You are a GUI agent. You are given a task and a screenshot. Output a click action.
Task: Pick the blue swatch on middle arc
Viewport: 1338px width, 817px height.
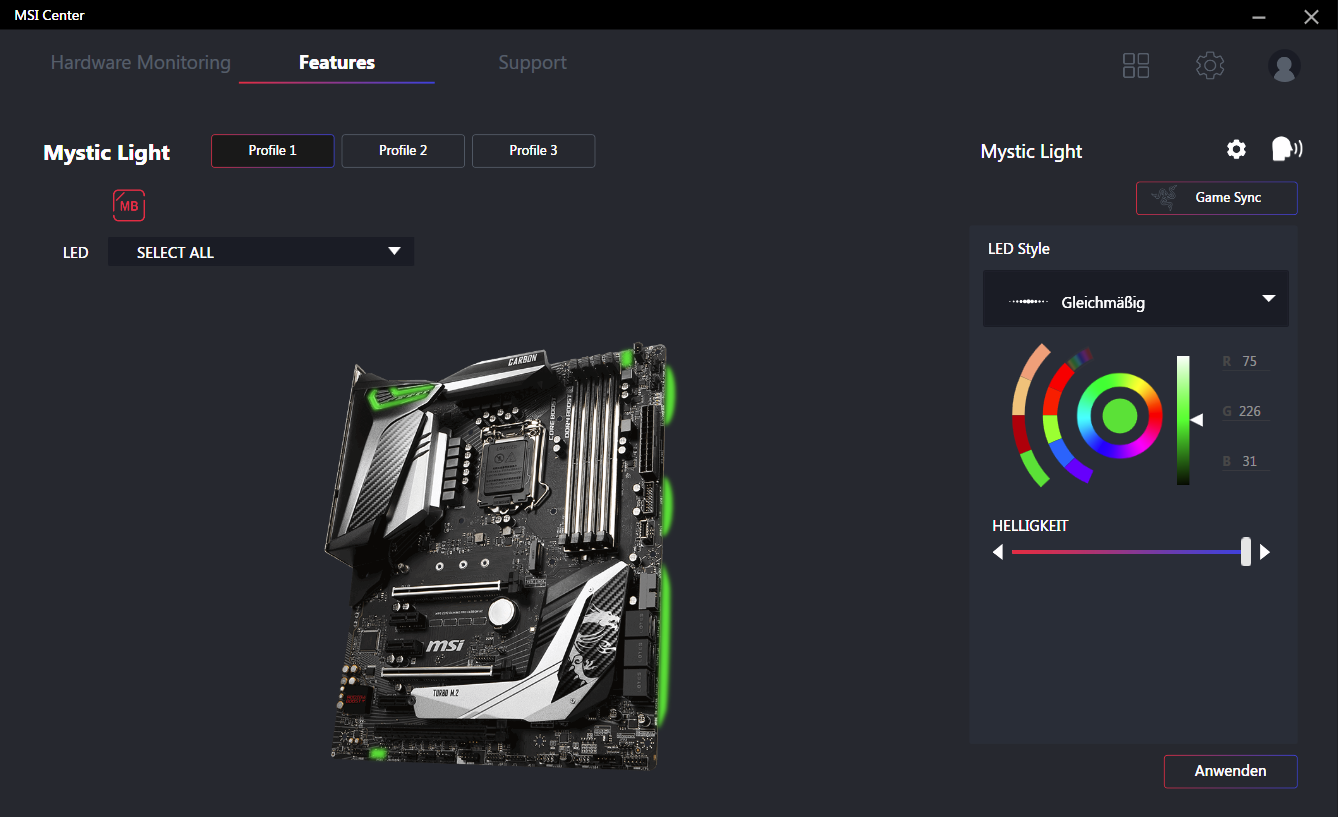tap(1062, 452)
